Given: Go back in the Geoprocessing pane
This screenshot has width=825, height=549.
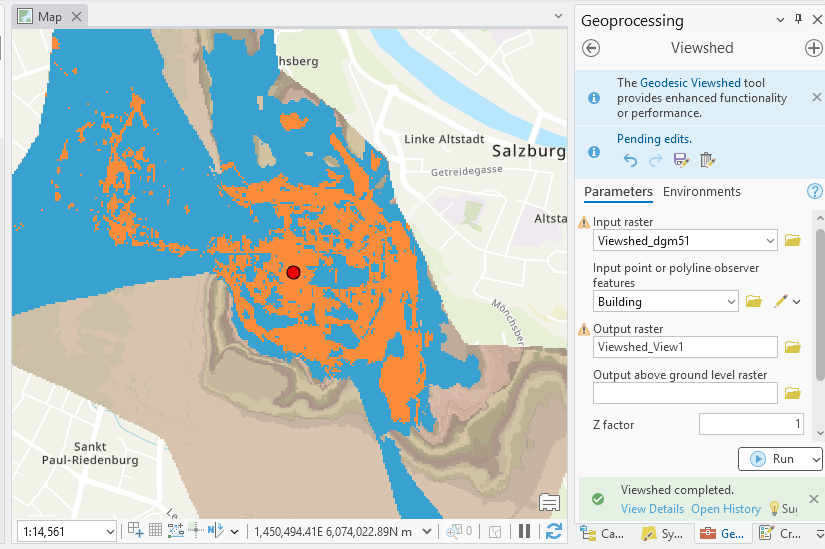Looking at the screenshot, I should point(591,48).
